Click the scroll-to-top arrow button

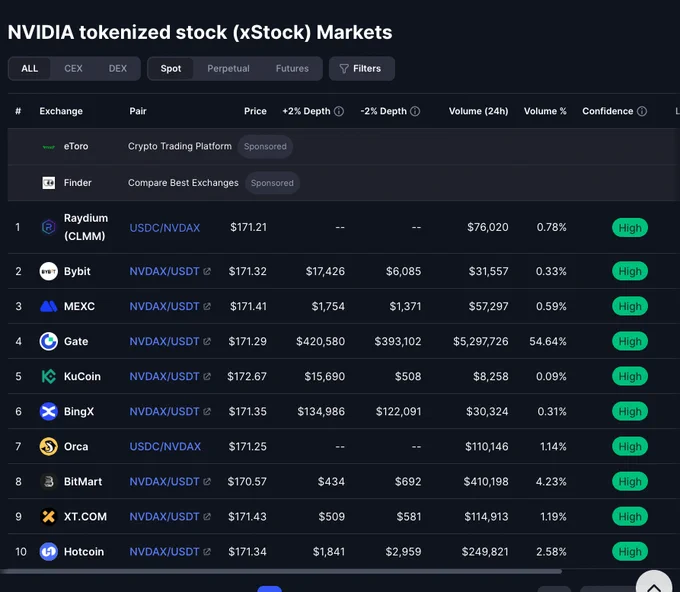(x=654, y=583)
